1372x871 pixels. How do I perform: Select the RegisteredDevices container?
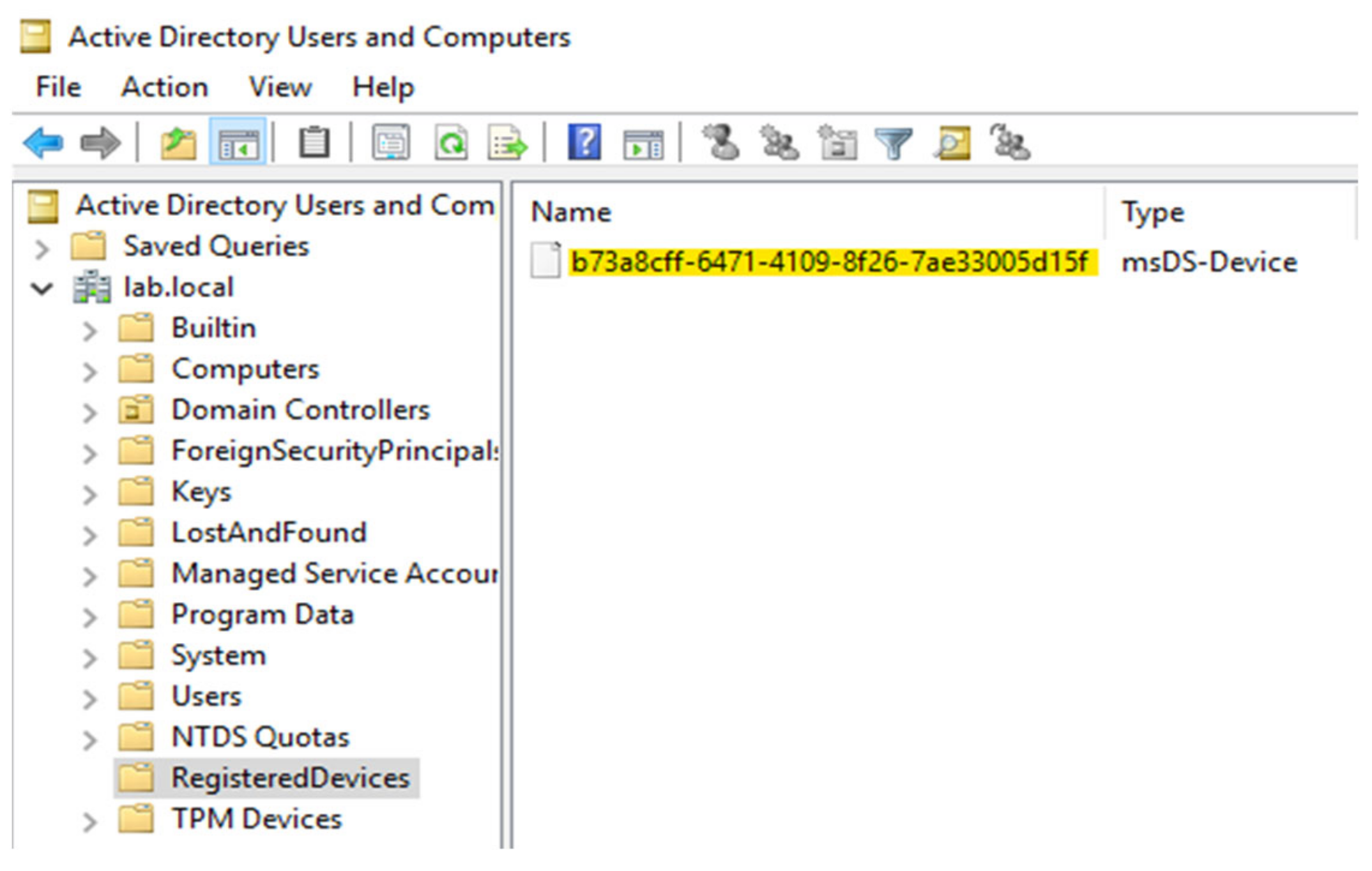pyautogui.click(x=291, y=778)
